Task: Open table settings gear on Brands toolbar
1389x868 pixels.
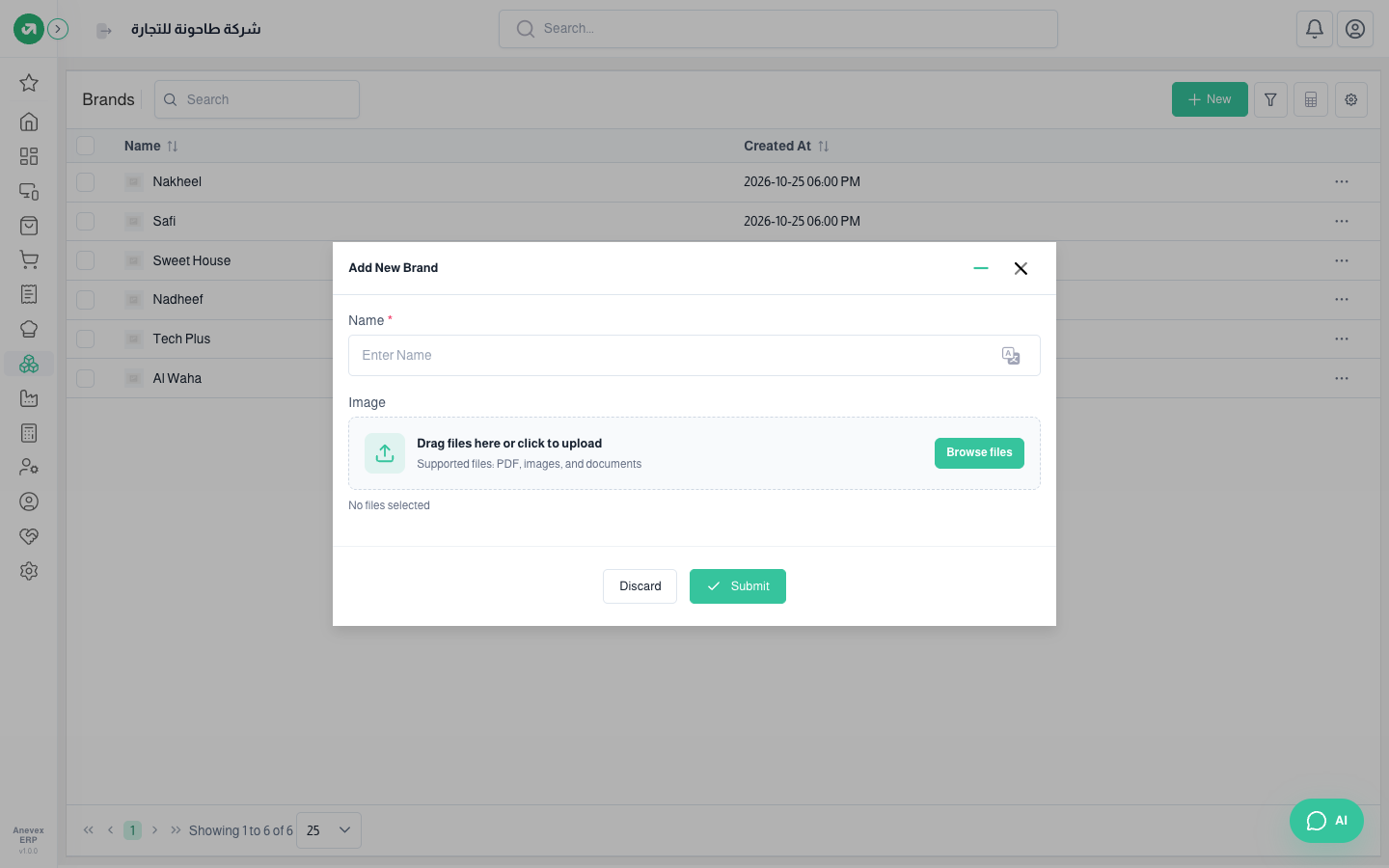Action: click(x=1351, y=99)
